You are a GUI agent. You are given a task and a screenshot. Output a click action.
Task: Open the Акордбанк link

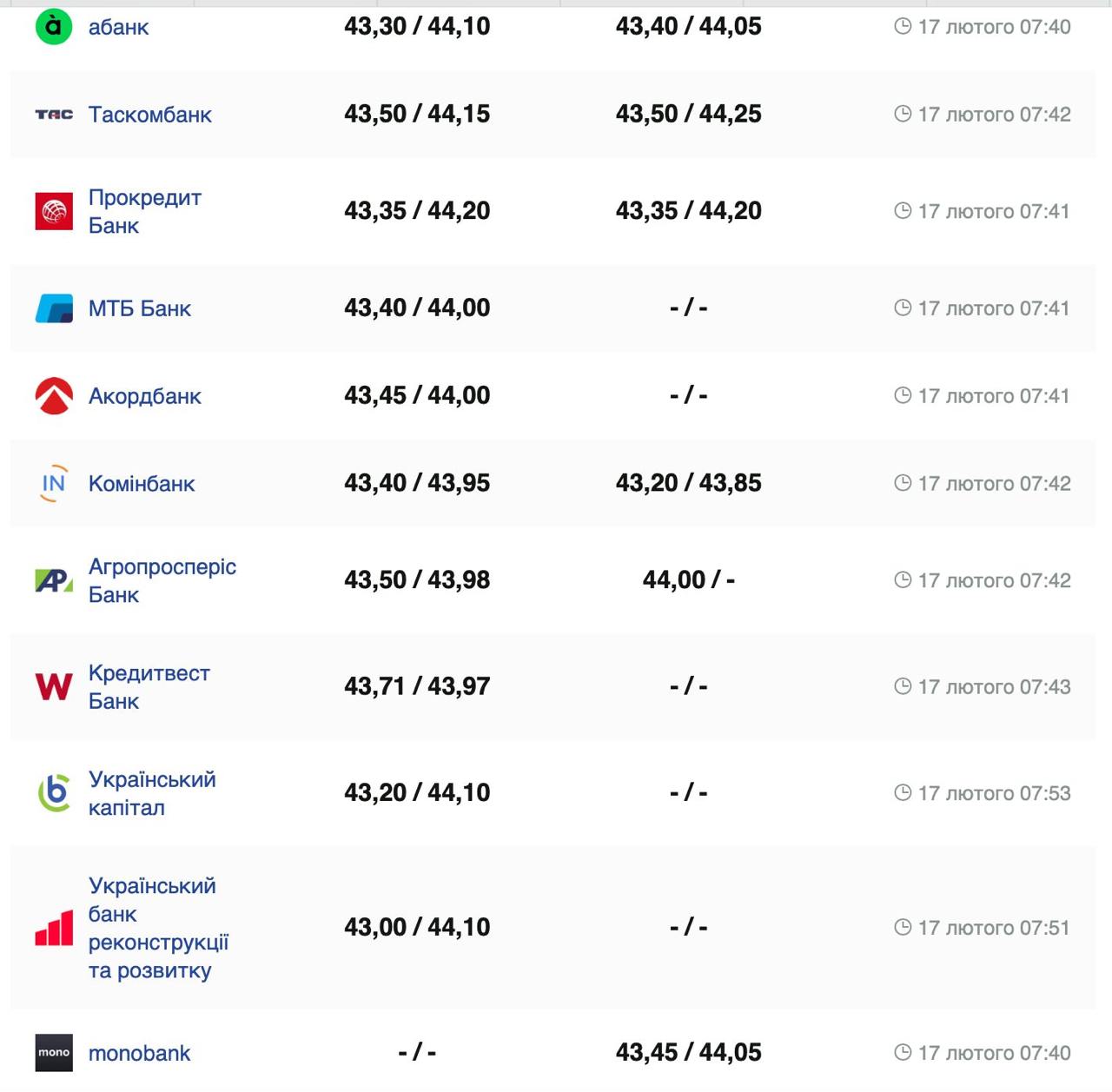144,396
